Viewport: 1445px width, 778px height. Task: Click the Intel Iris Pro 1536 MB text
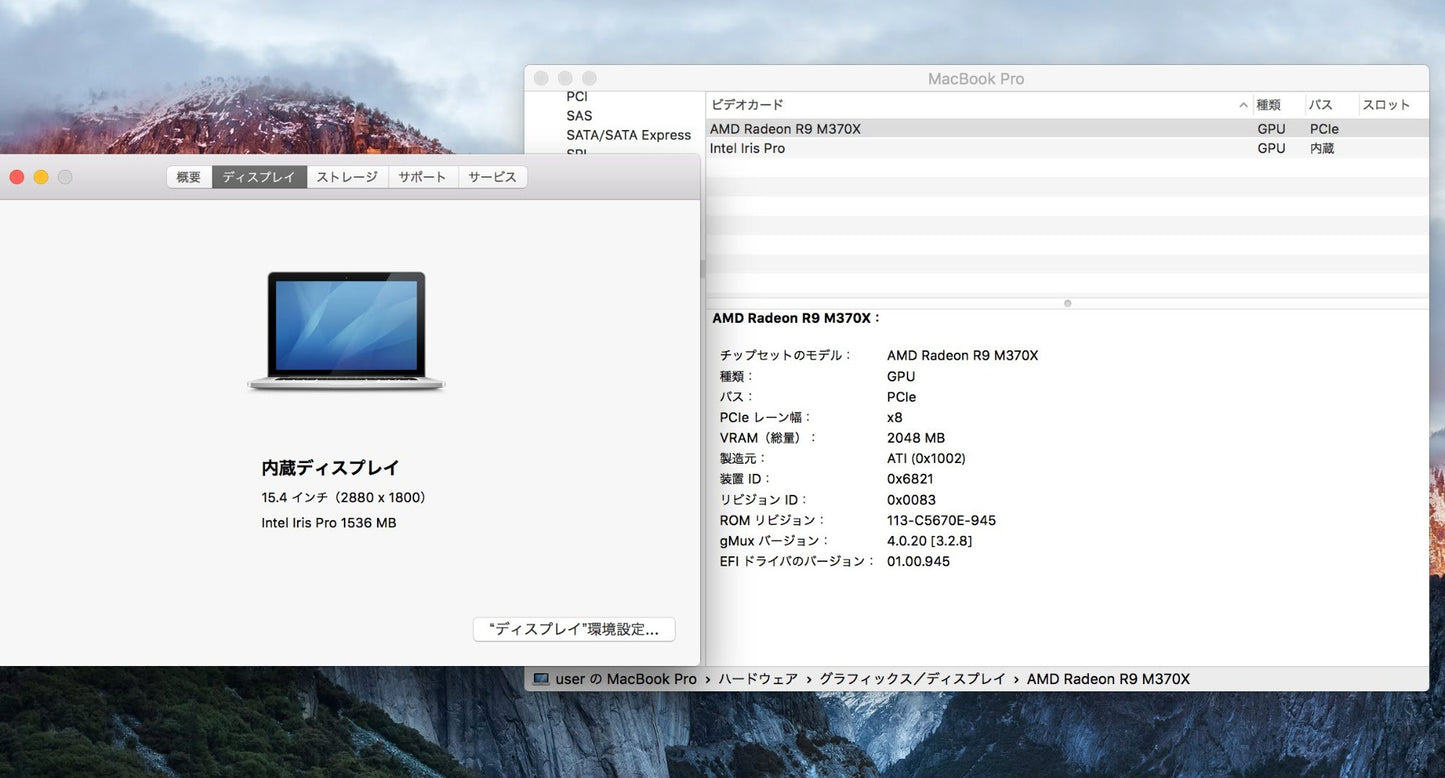(x=329, y=523)
